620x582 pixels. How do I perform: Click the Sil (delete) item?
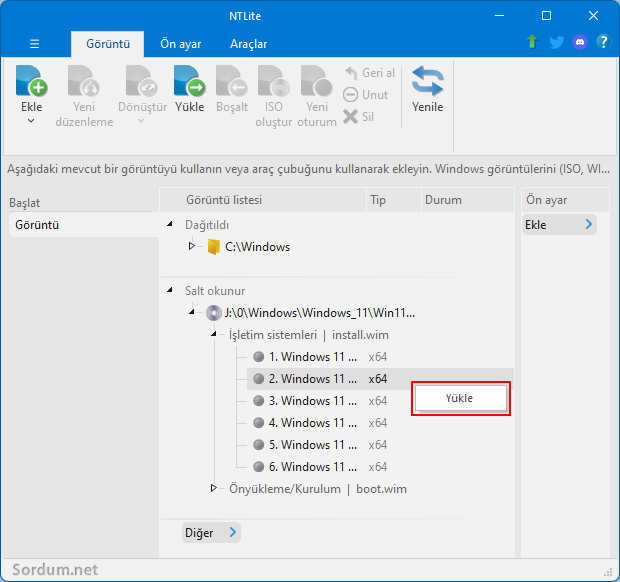pyautogui.click(x=359, y=117)
